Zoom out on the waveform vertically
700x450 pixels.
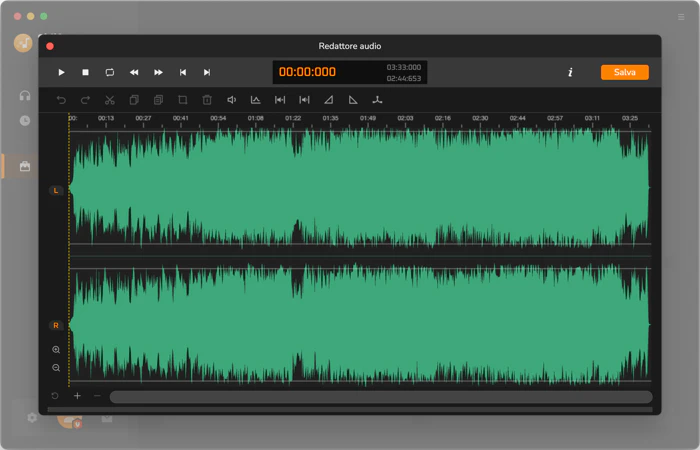pyautogui.click(x=56, y=368)
